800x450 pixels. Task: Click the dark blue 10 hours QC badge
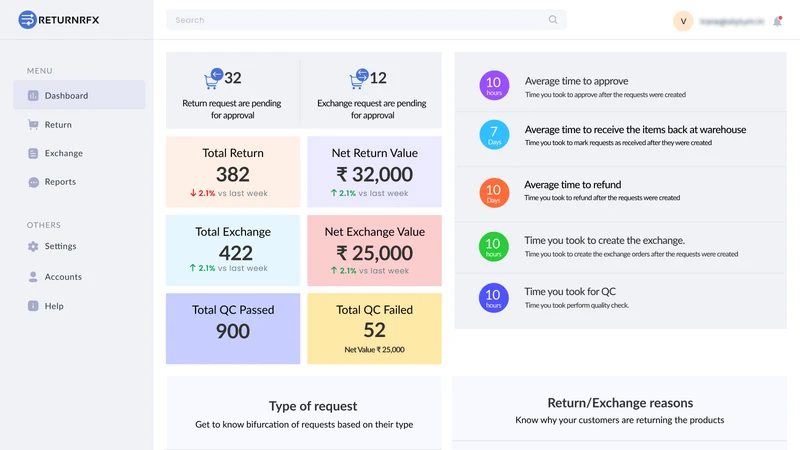(x=493, y=297)
